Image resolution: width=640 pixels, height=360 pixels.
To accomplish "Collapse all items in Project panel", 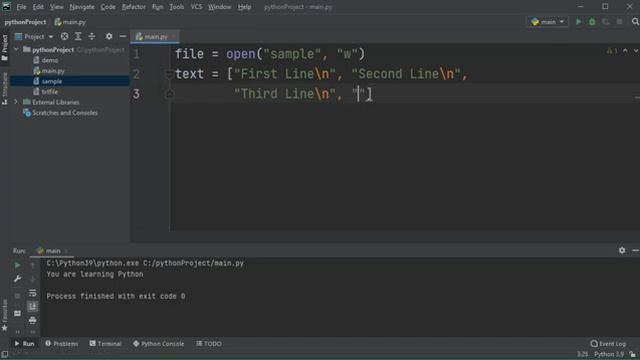I will [x=92, y=36].
